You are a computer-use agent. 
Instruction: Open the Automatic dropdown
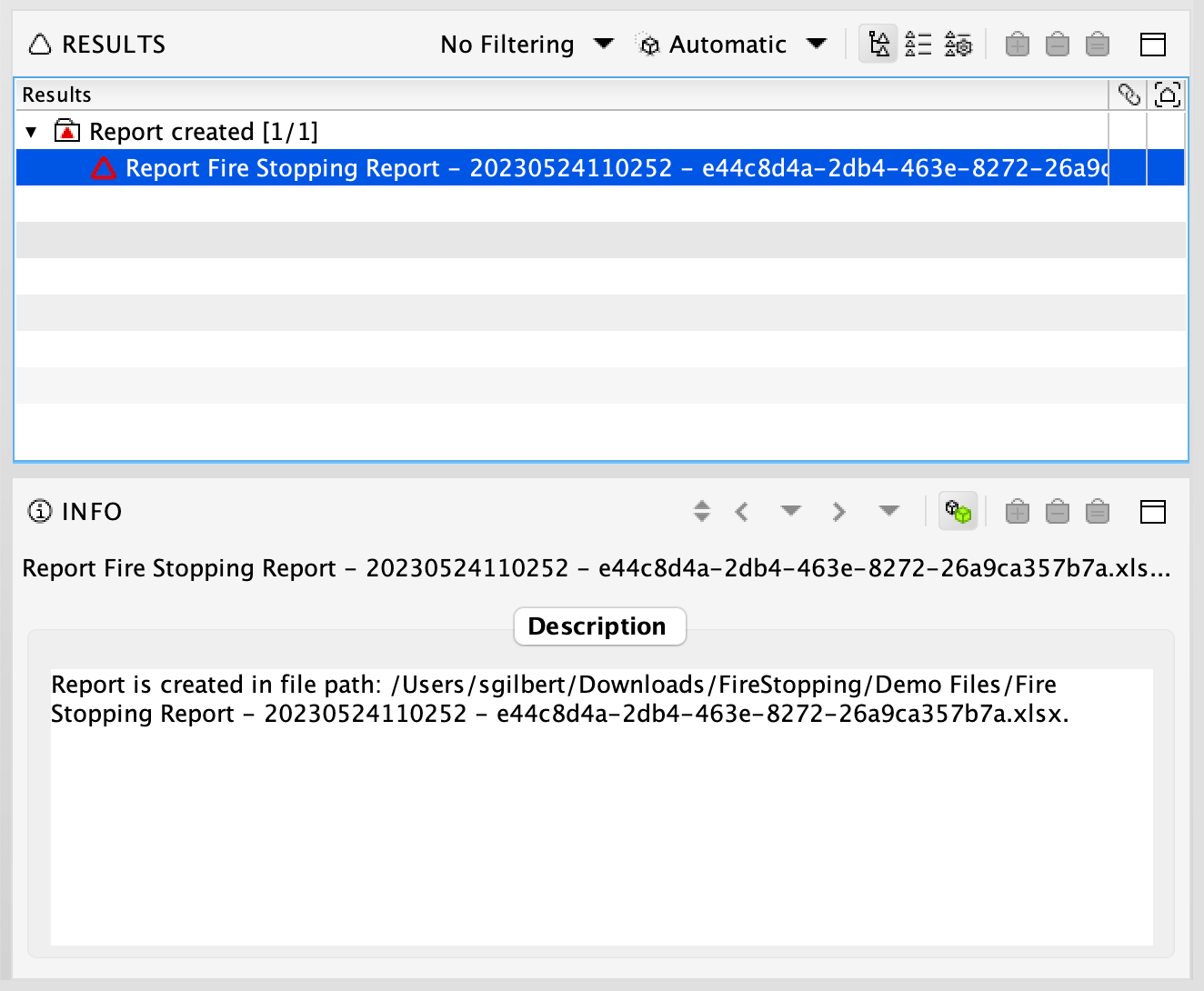[x=731, y=45]
